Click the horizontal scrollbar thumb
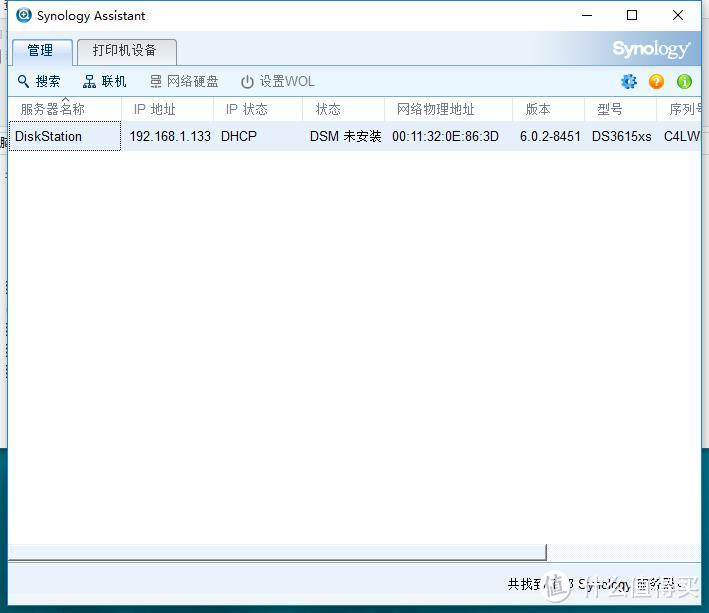 (x=278, y=552)
